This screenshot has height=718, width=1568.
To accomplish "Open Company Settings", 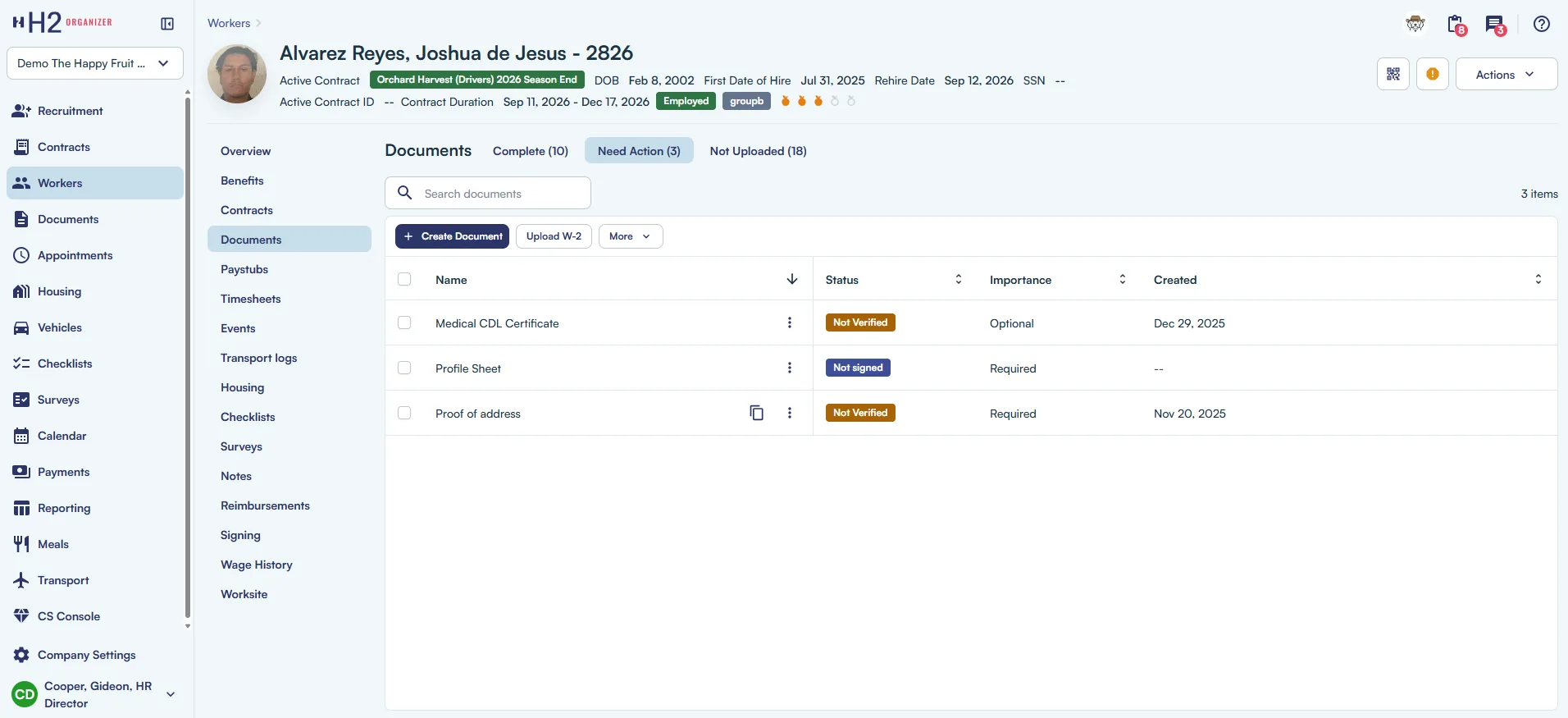I will 95,655.
